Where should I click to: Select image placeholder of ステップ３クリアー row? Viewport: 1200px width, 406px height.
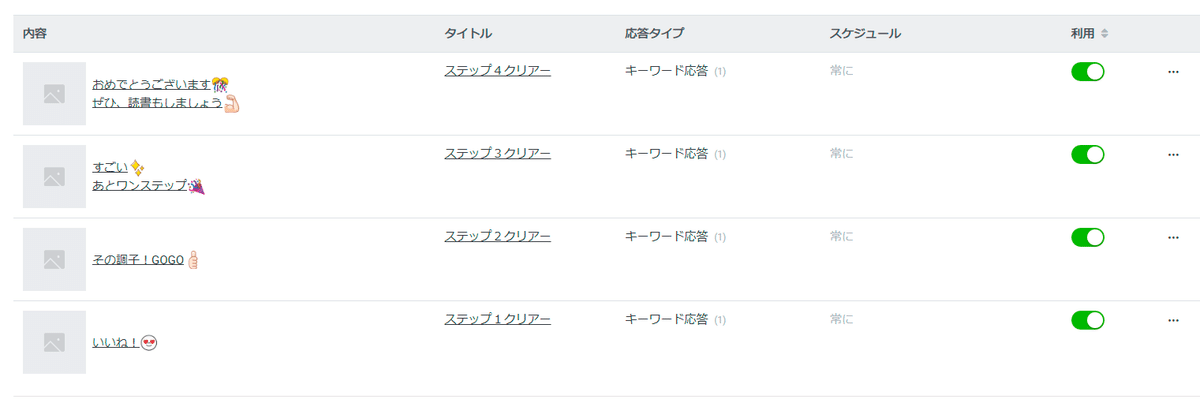pyautogui.click(x=54, y=177)
